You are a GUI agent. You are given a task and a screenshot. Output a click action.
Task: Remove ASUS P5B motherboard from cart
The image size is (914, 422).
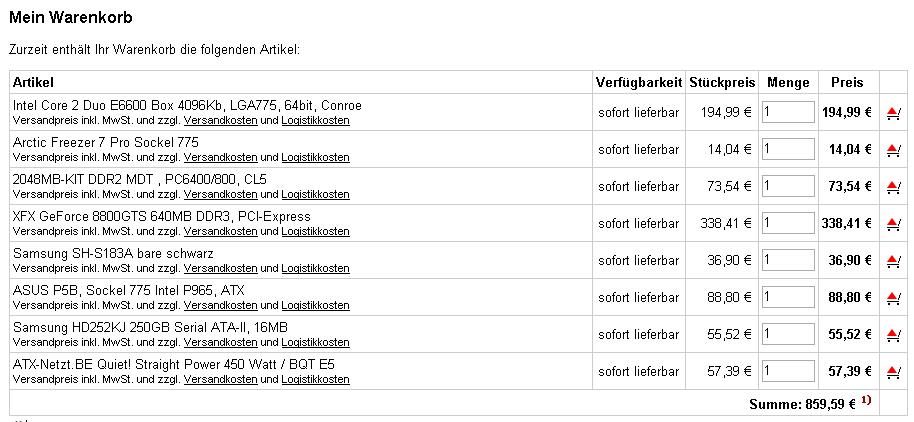[893, 297]
